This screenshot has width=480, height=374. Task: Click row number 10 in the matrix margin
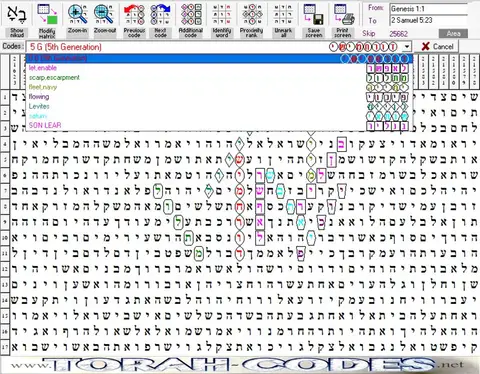pos(5,238)
